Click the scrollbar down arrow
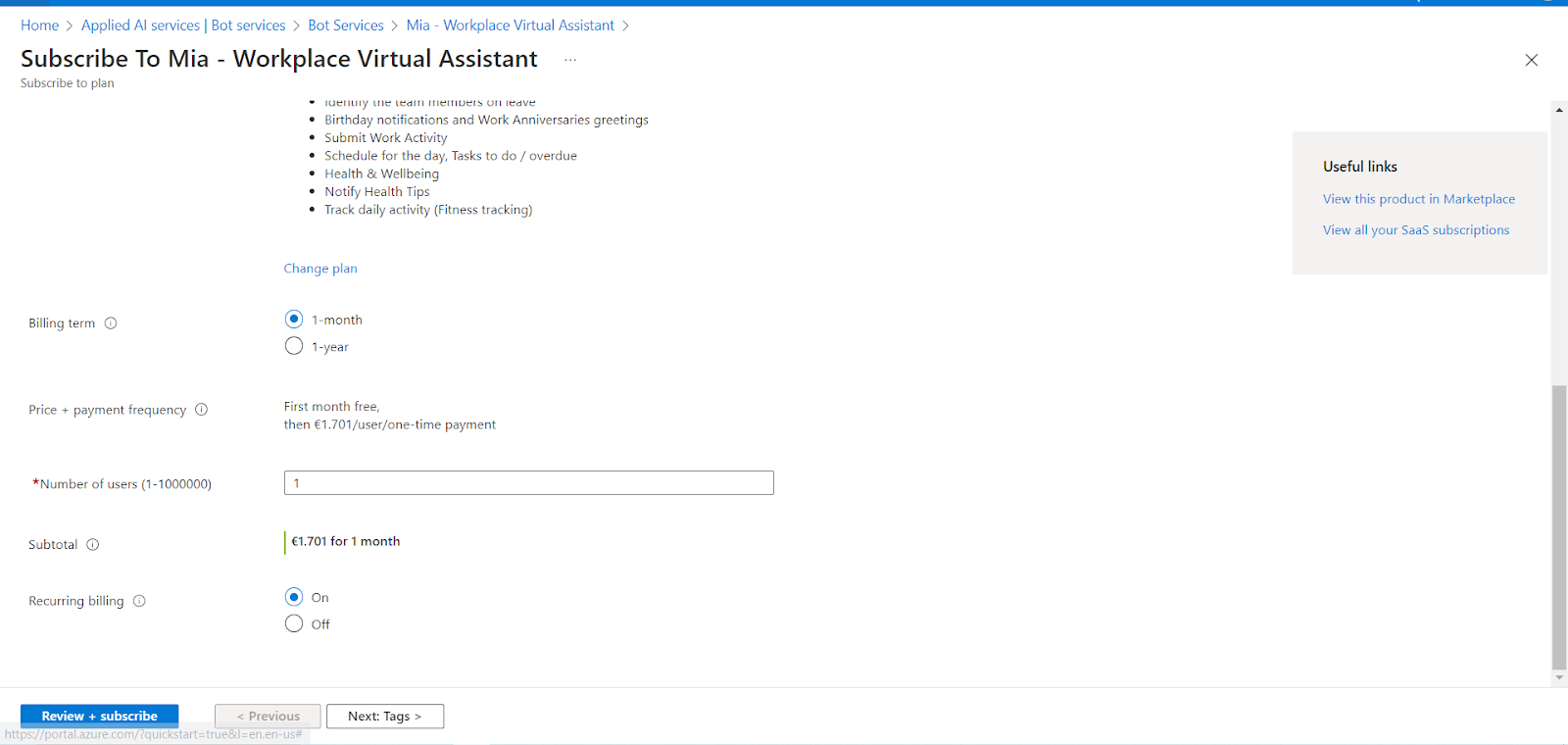Screen dimensions: 1568x745 click(1559, 677)
